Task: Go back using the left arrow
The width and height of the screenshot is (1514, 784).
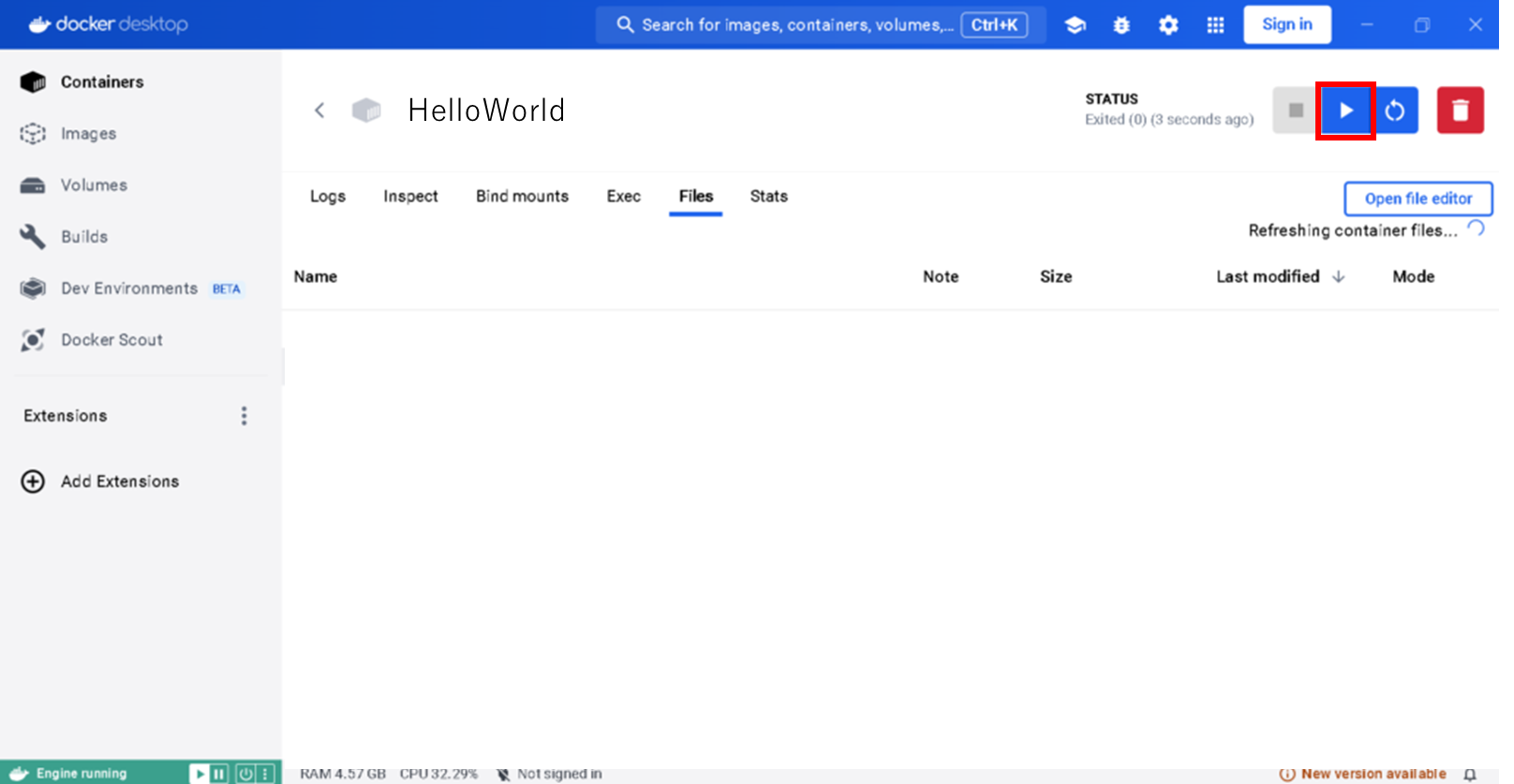Action: (319, 111)
